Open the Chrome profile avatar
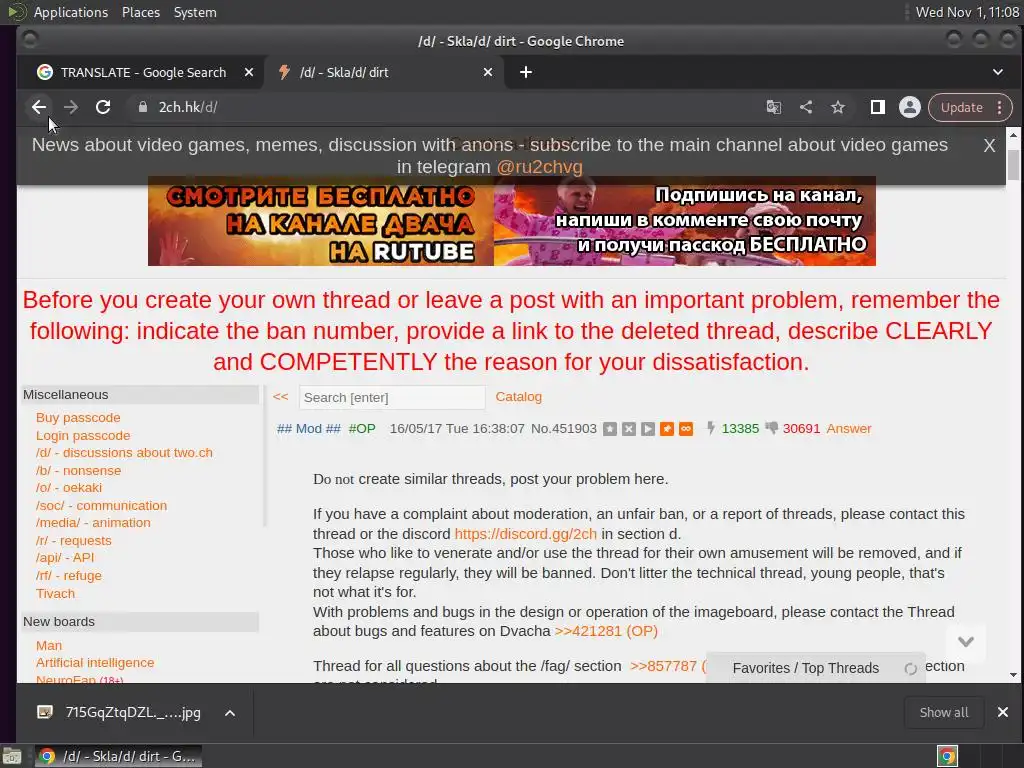1024x768 pixels. [x=910, y=107]
